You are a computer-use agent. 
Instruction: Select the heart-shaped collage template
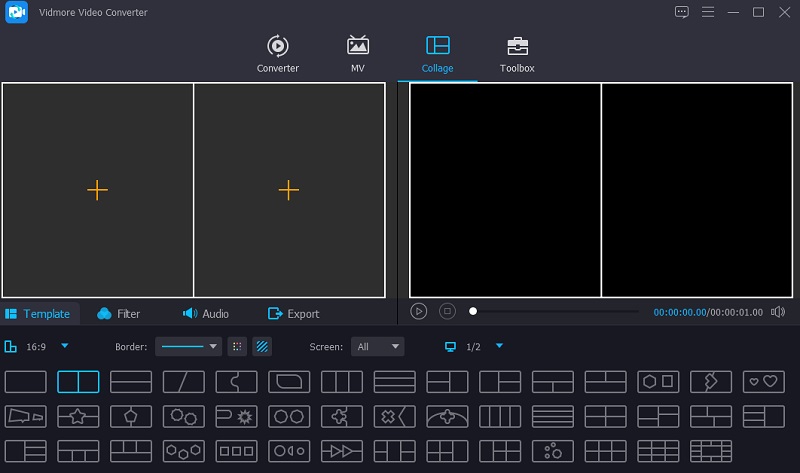[x=764, y=381]
